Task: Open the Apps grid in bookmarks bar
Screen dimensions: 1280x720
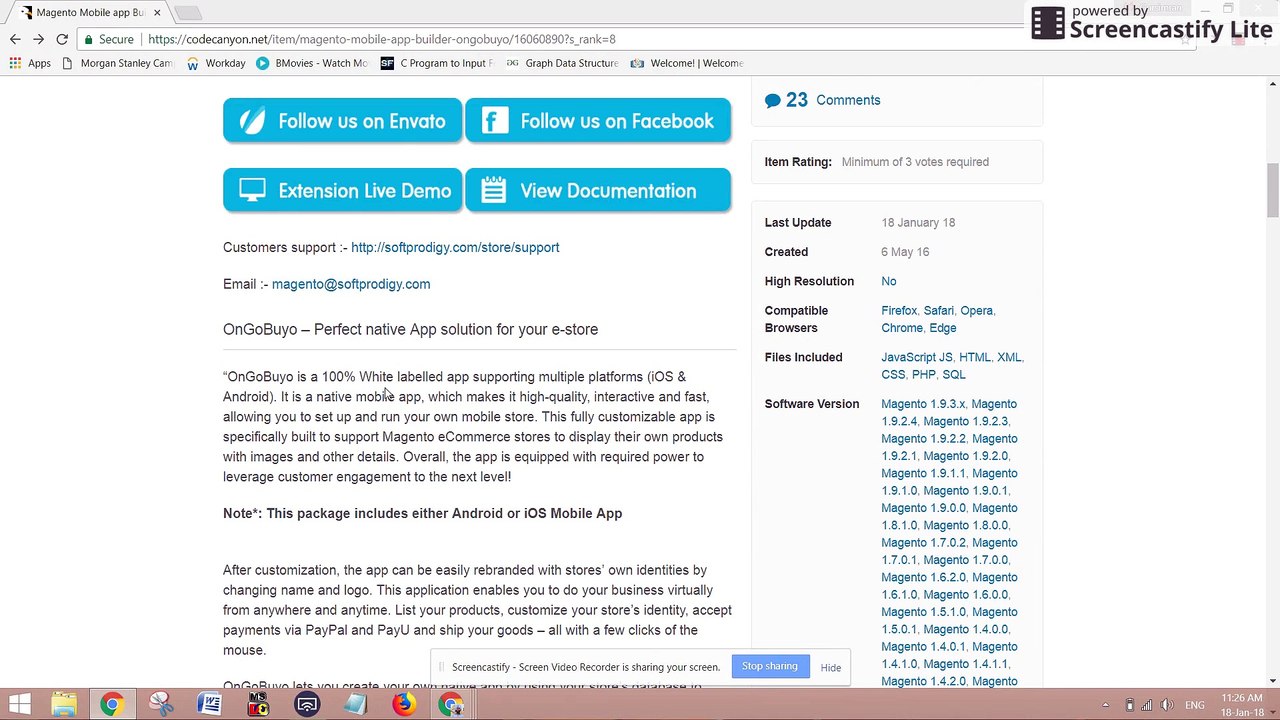Action: (30, 63)
